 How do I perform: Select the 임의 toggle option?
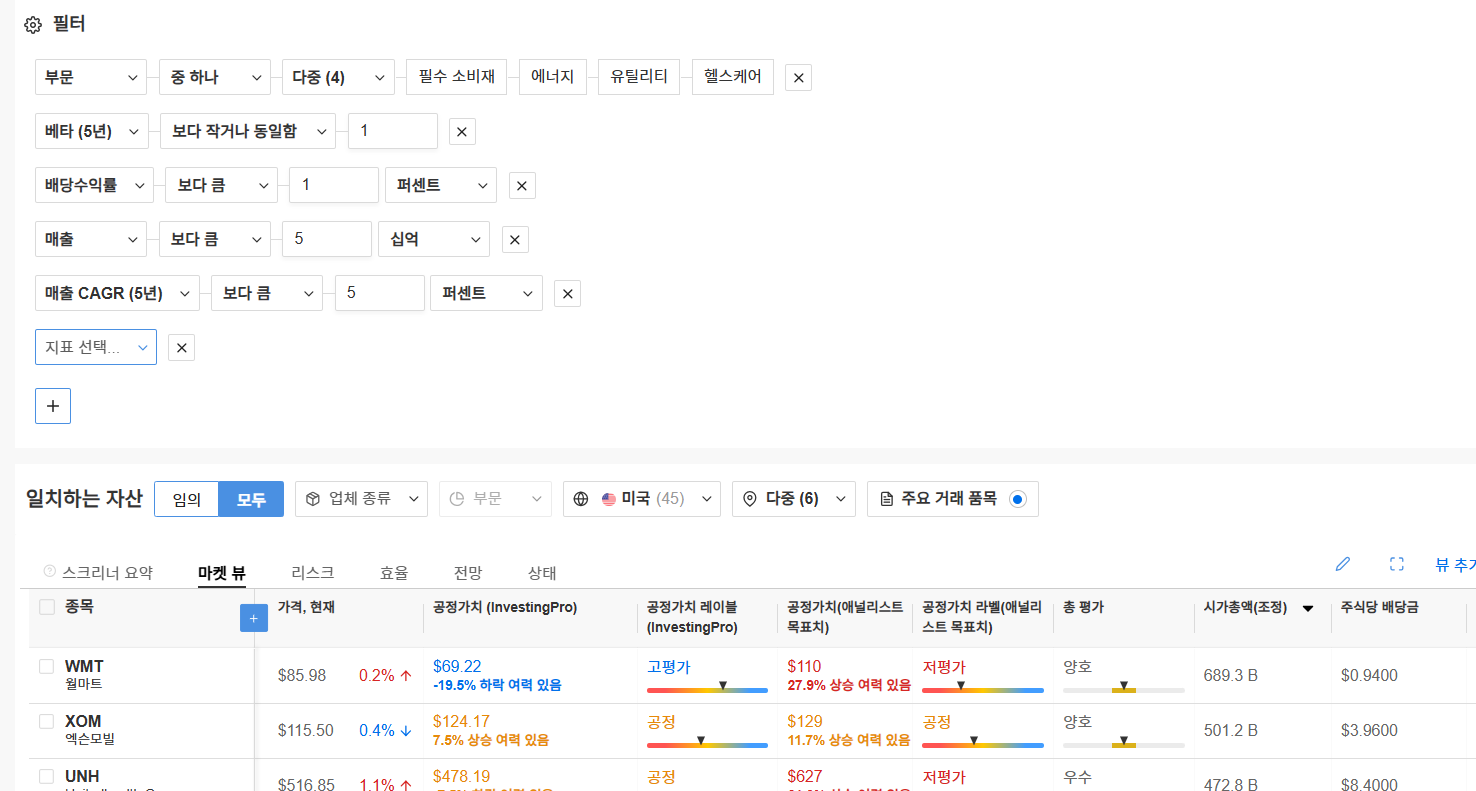(186, 499)
